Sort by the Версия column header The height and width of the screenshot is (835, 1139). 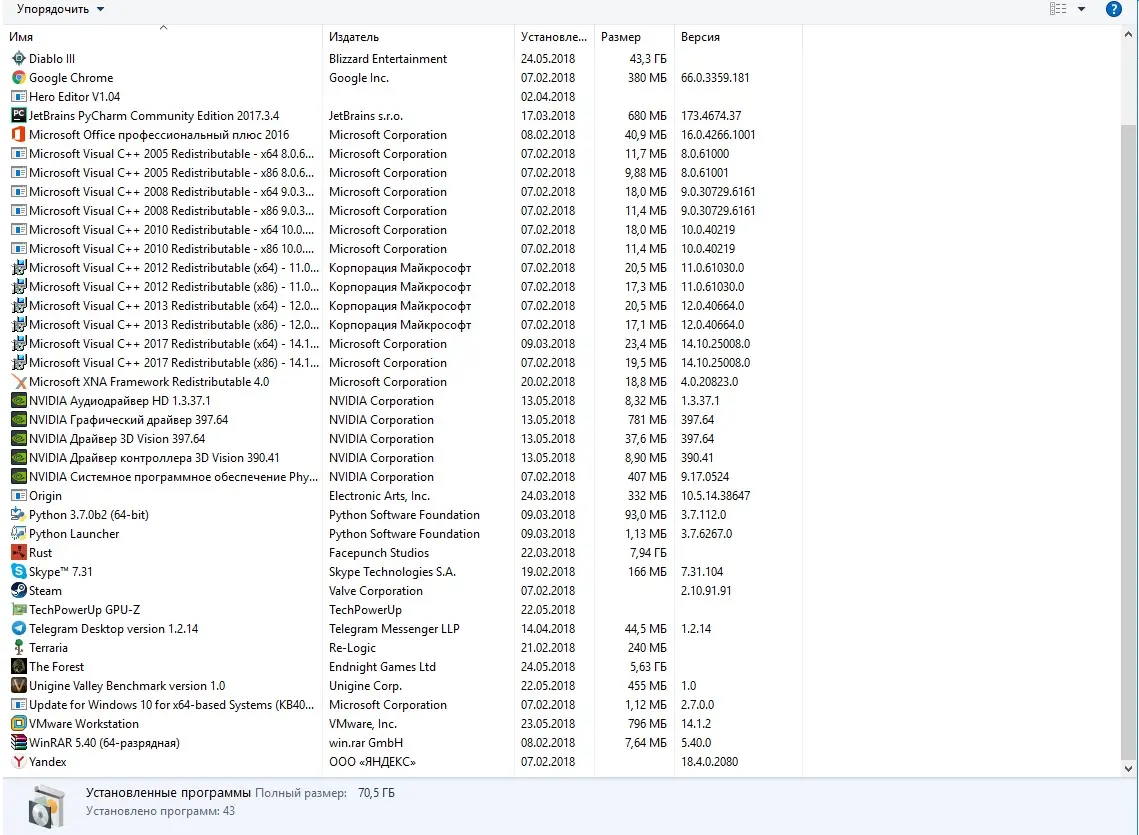pyautogui.click(x=738, y=36)
